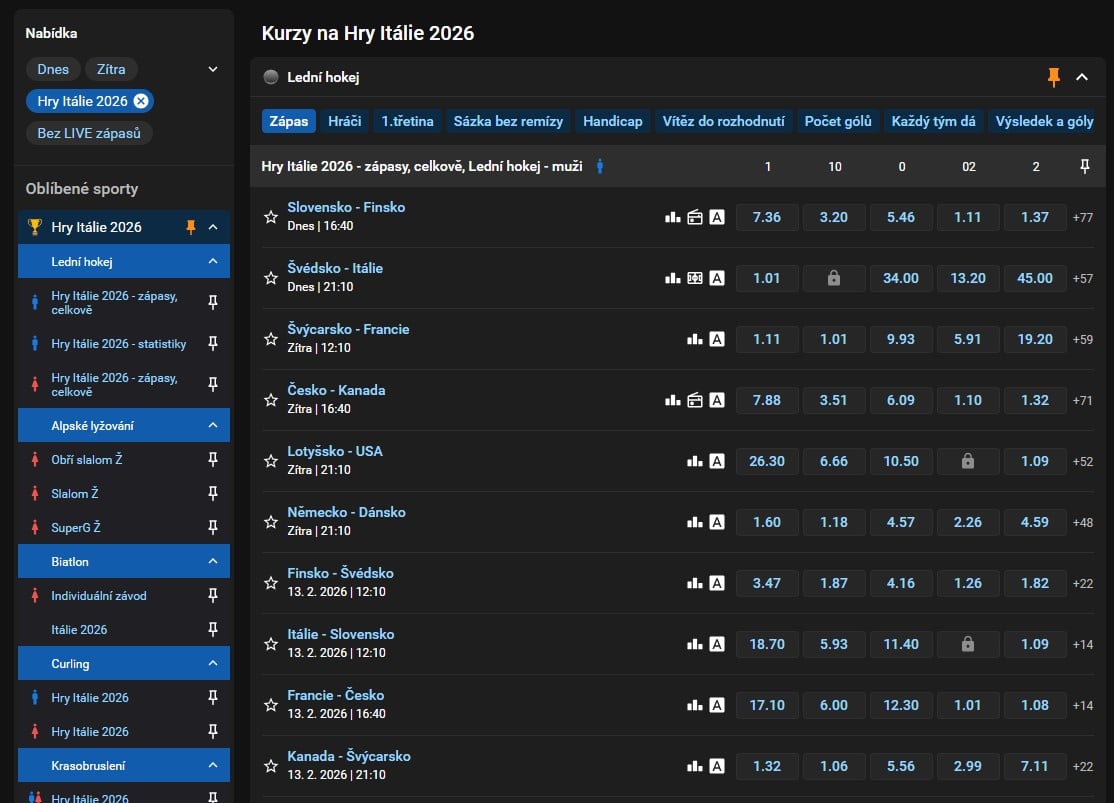Switch to the Handicap tab
This screenshot has height=803, width=1114.
[612, 121]
